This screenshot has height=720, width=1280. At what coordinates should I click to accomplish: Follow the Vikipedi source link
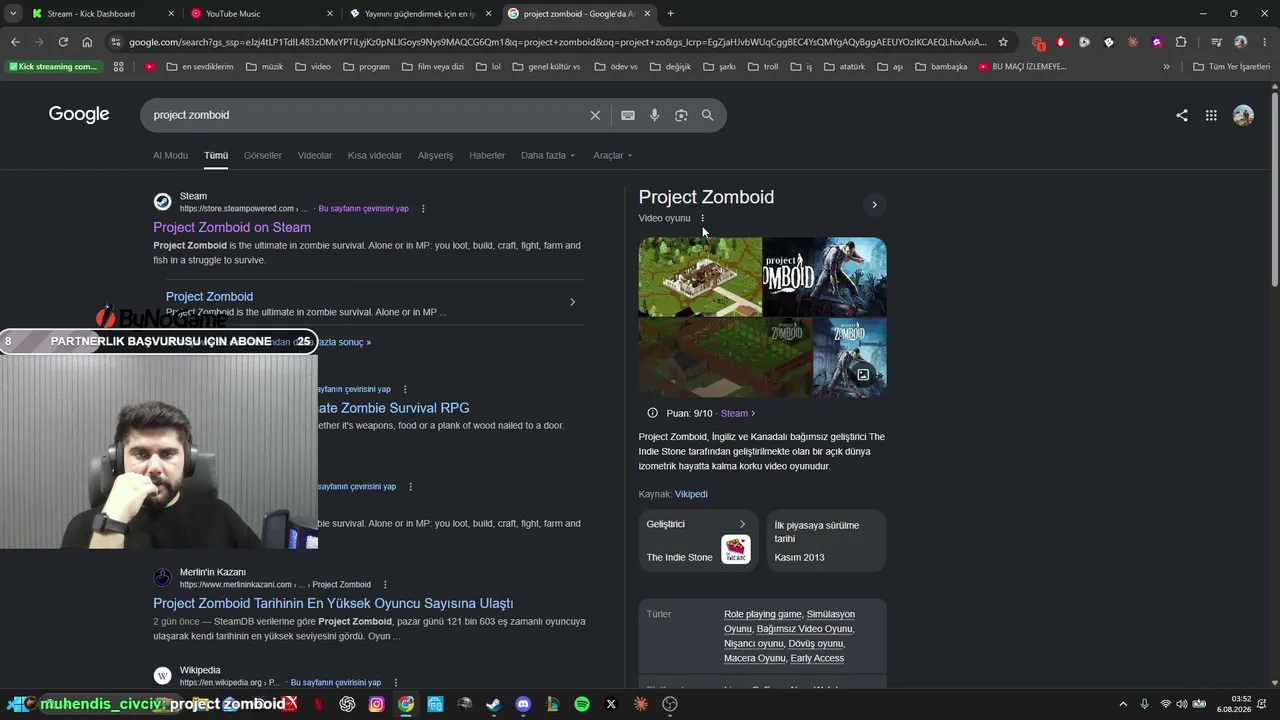point(691,494)
